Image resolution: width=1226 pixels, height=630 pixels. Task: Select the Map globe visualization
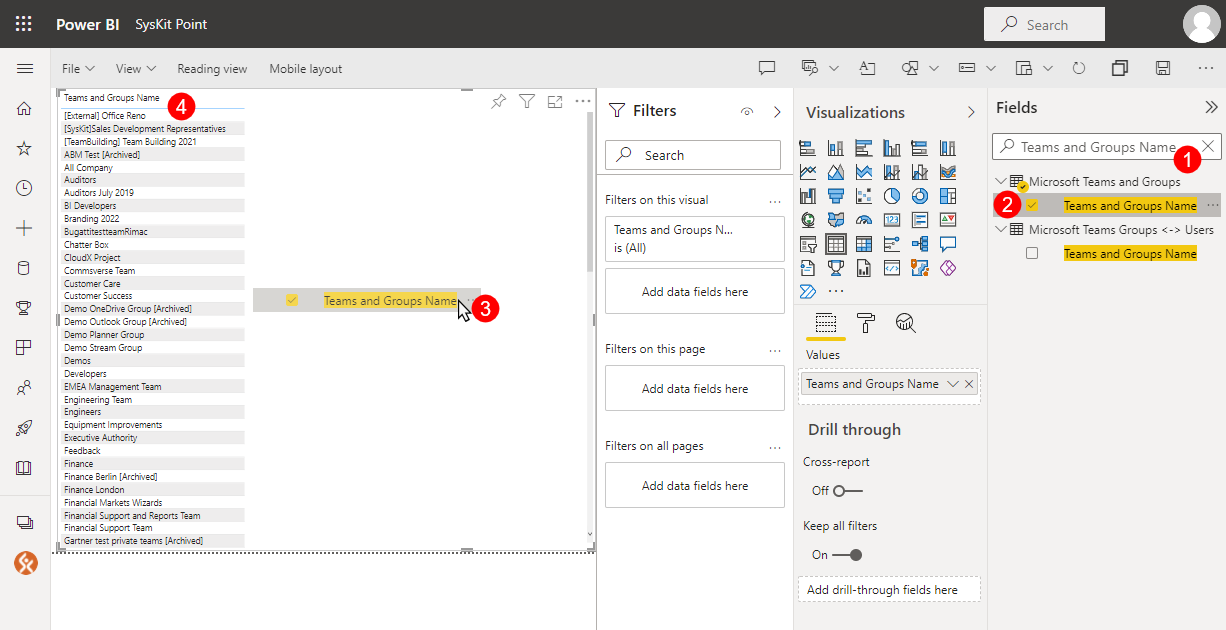tap(808, 220)
